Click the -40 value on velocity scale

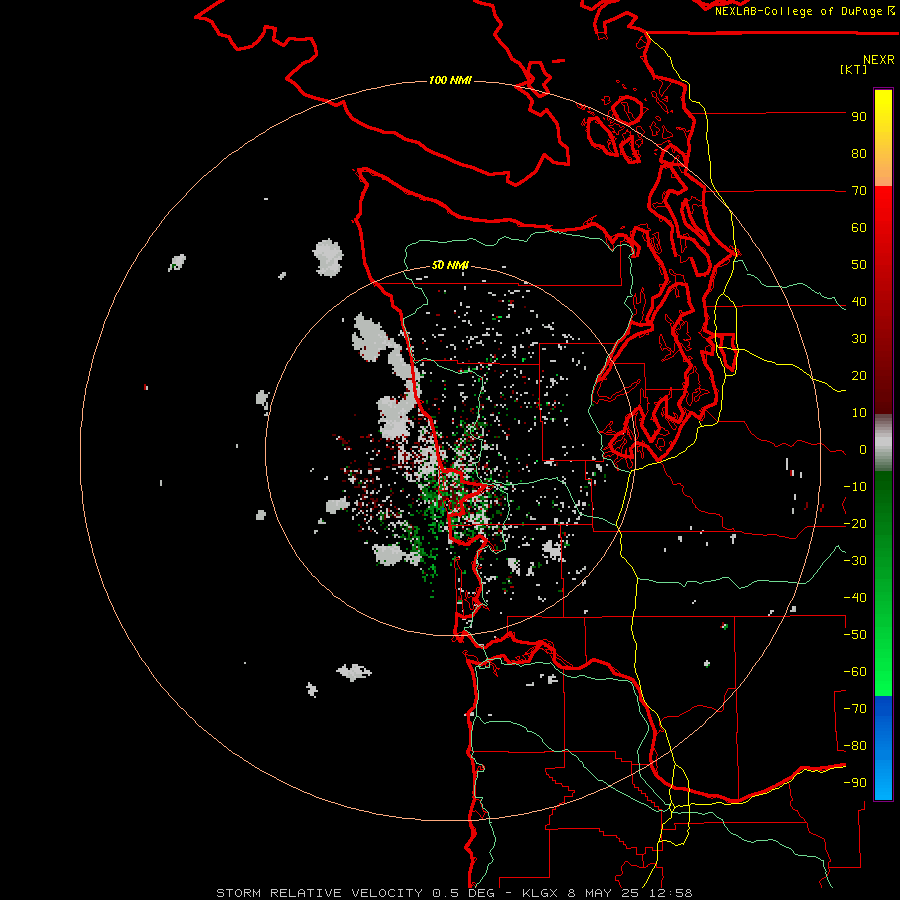click(x=855, y=598)
